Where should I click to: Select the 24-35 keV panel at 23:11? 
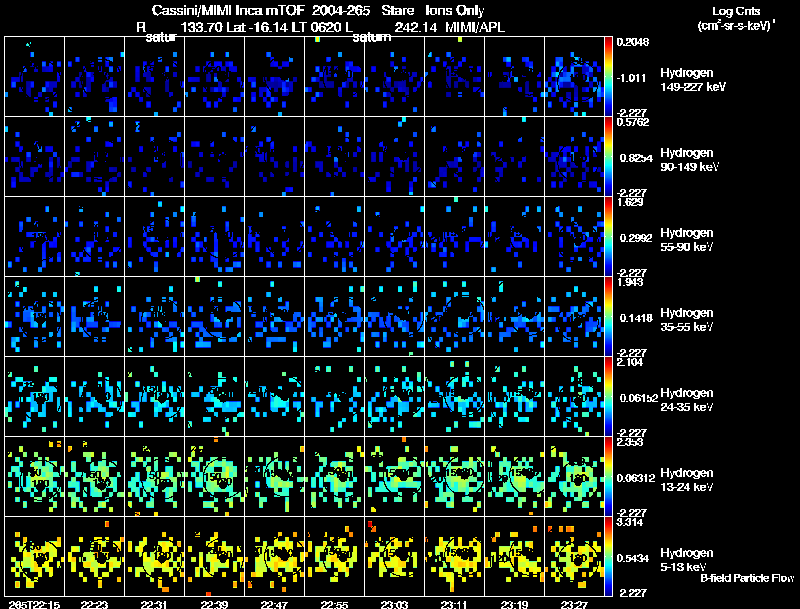(455, 396)
